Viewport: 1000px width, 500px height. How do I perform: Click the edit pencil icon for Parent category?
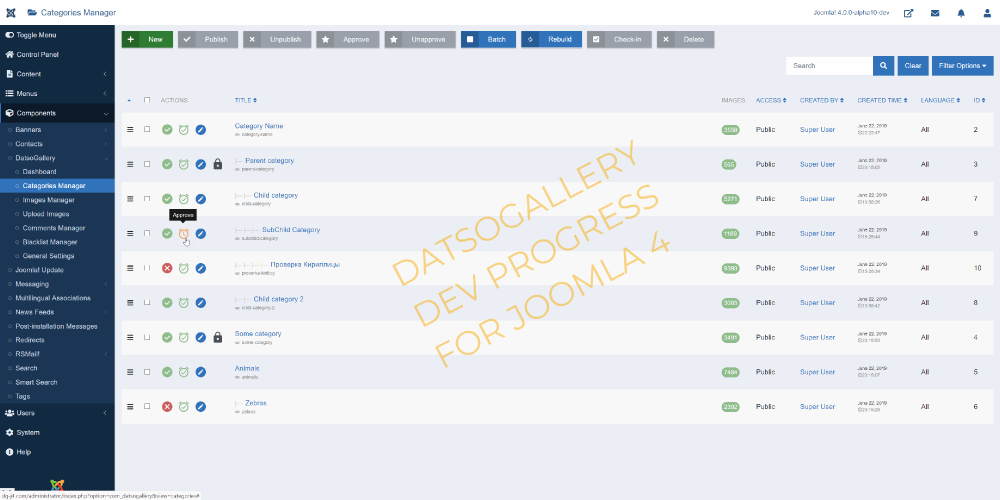coord(201,164)
